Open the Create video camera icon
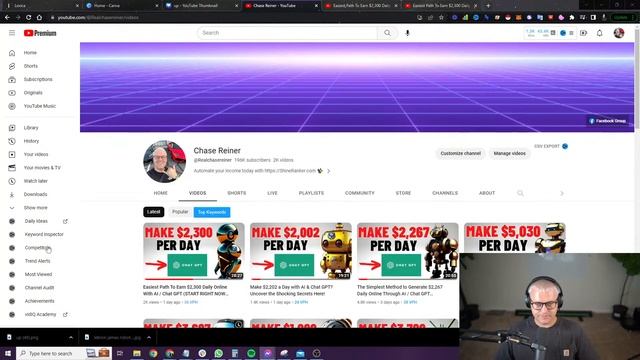 point(583,33)
